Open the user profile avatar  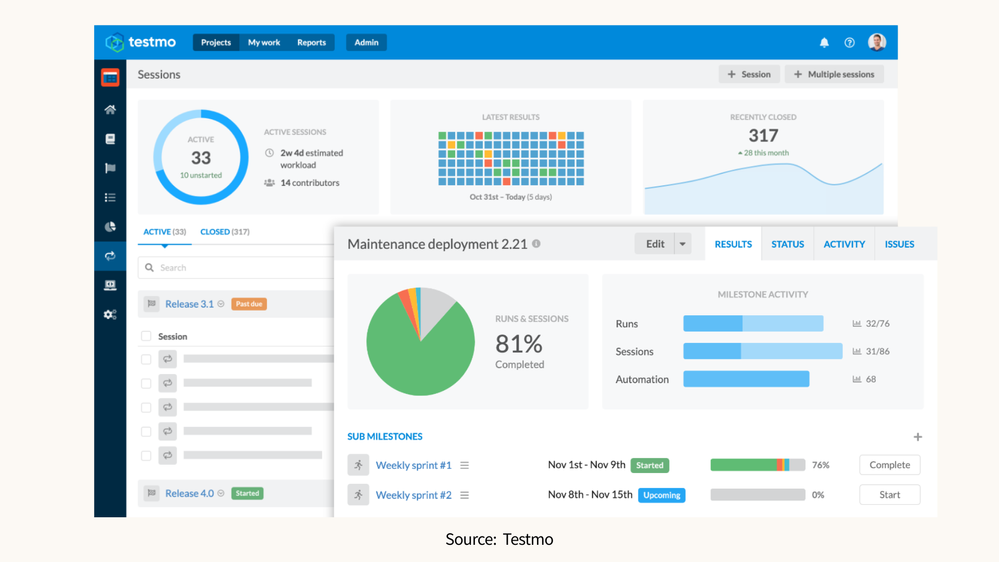pyautogui.click(x=877, y=42)
